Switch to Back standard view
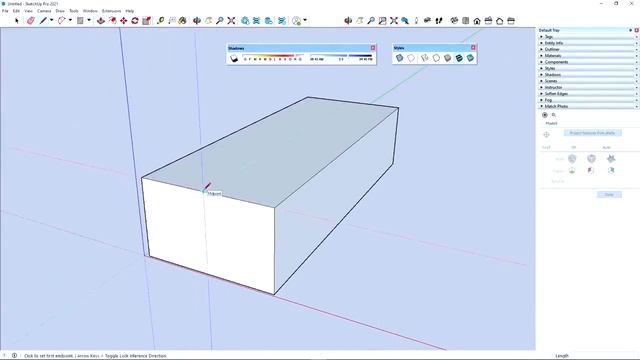This screenshot has width=640, height=360. click(500, 21)
